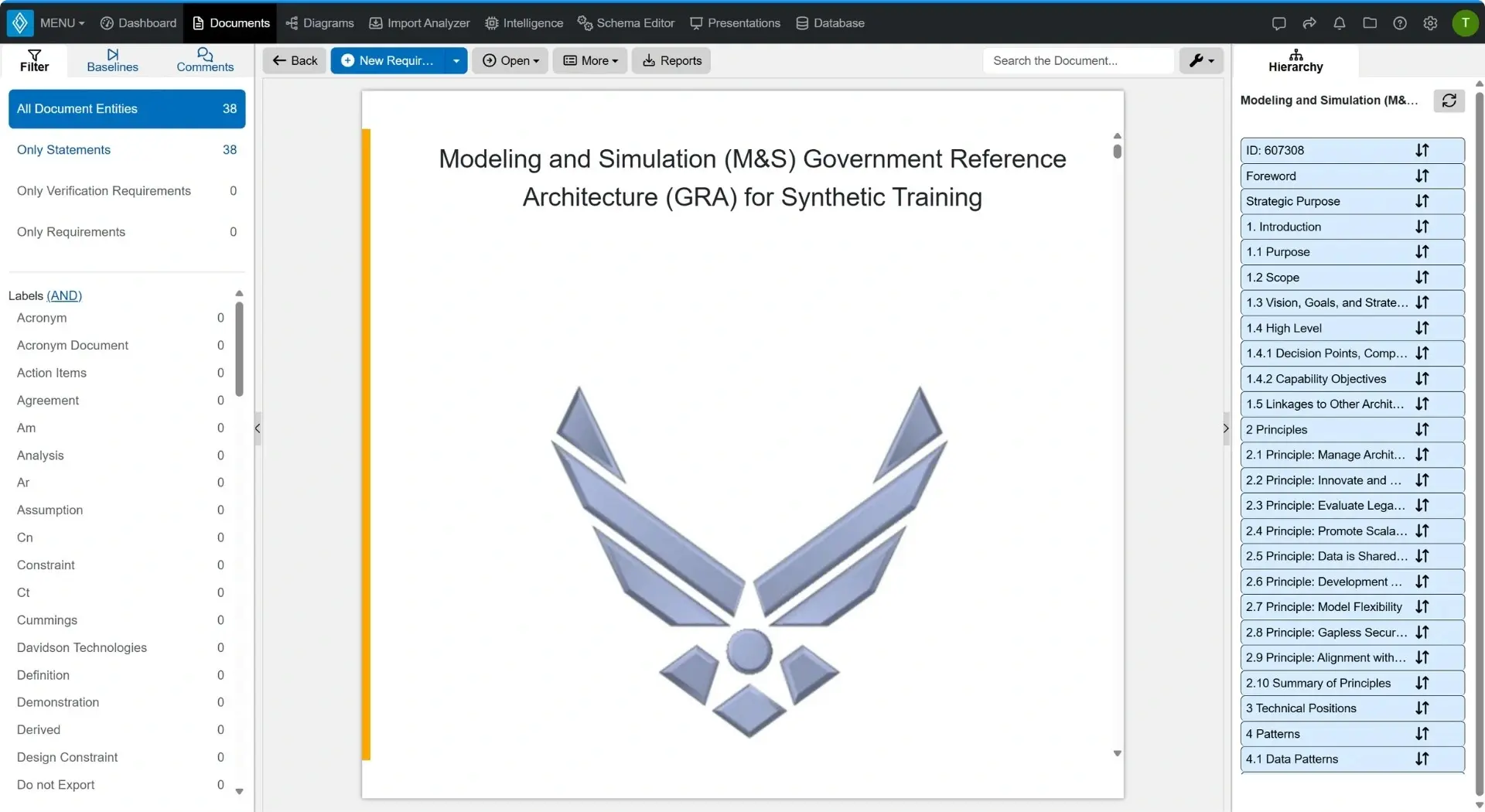Click reorder arrows for Strategic Purpose
This screenshot has width=1485, height=812.
click(x=1422, y=201)
